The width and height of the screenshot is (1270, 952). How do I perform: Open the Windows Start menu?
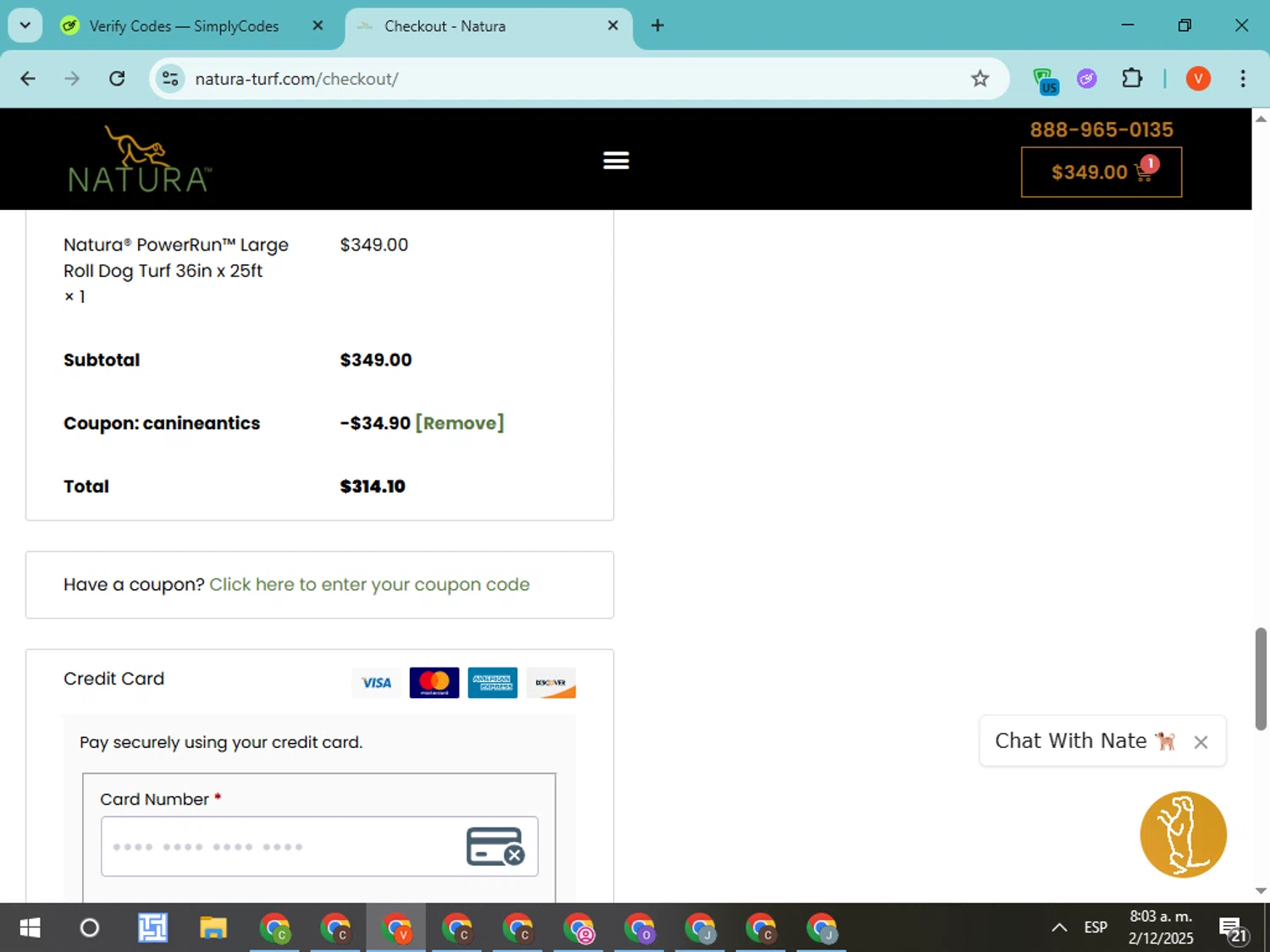[x=30, y=928]
